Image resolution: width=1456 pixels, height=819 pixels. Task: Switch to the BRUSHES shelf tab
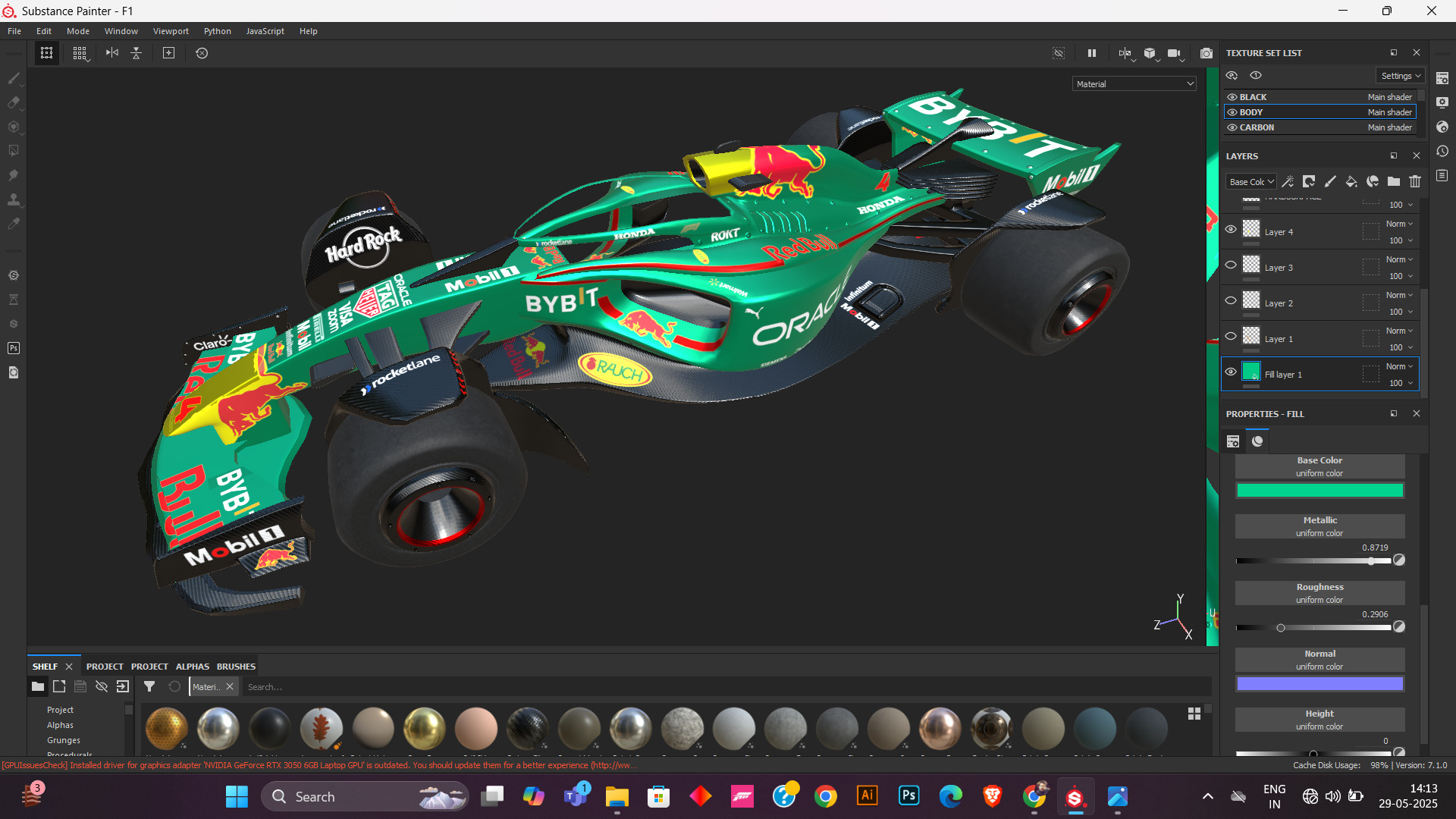click(x=236, y=667)
